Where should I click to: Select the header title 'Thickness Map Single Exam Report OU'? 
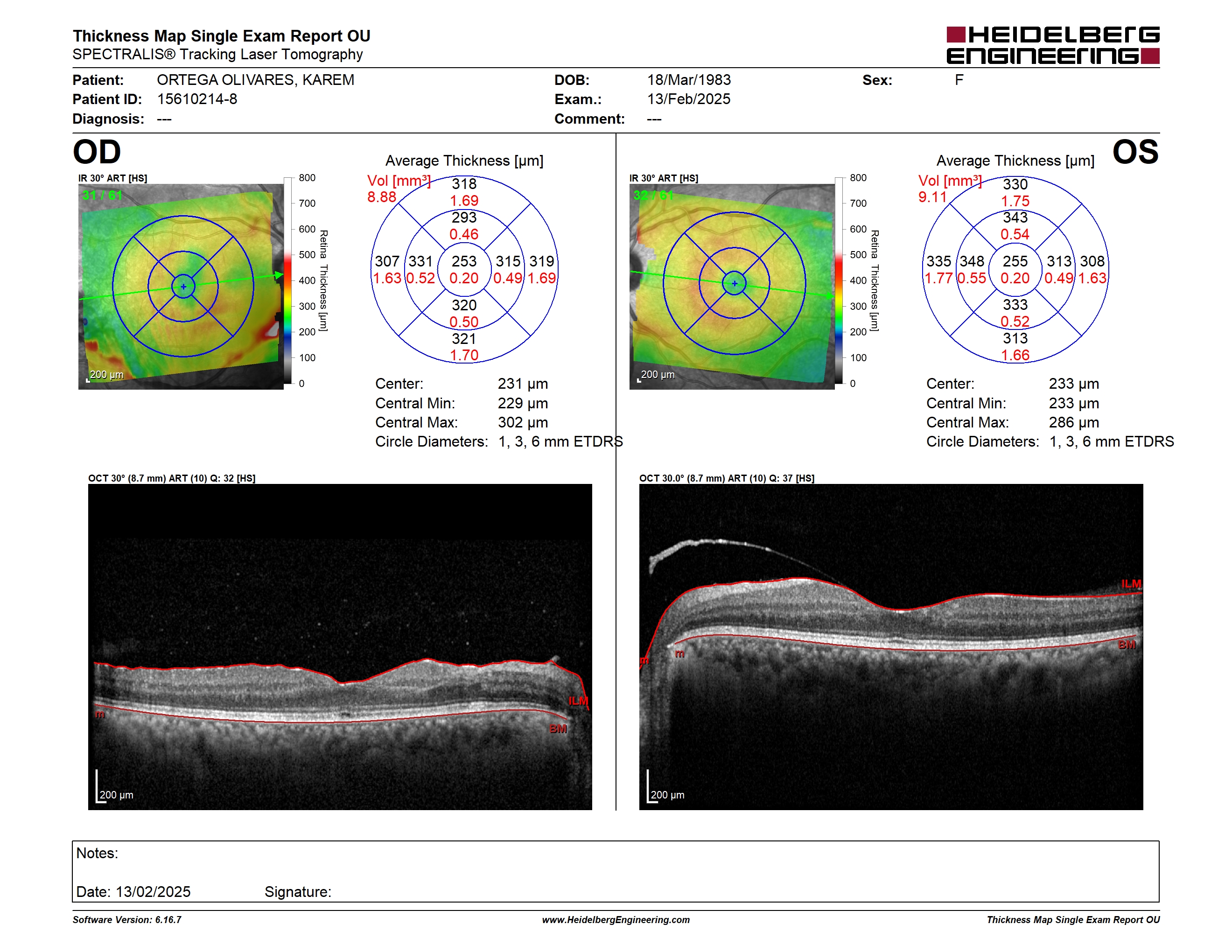pyautogui.click(x=221, y=36)
